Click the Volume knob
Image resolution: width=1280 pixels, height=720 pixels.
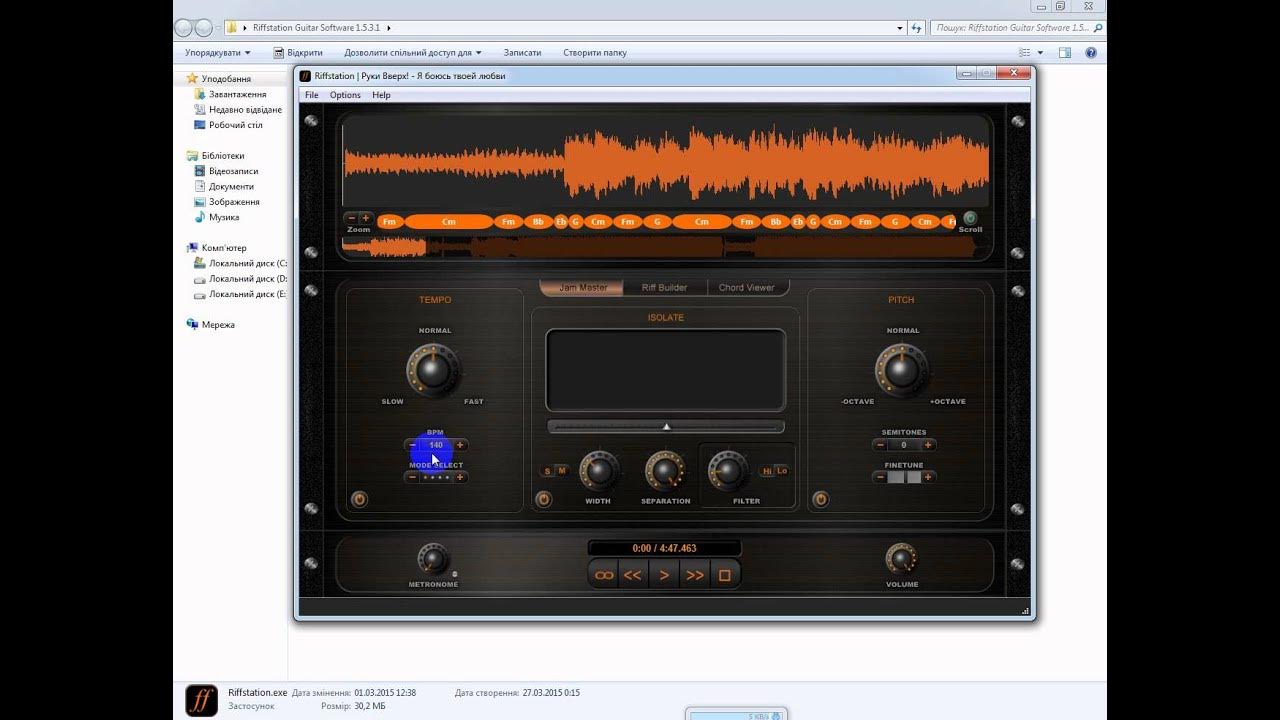[x=901, y=559]
